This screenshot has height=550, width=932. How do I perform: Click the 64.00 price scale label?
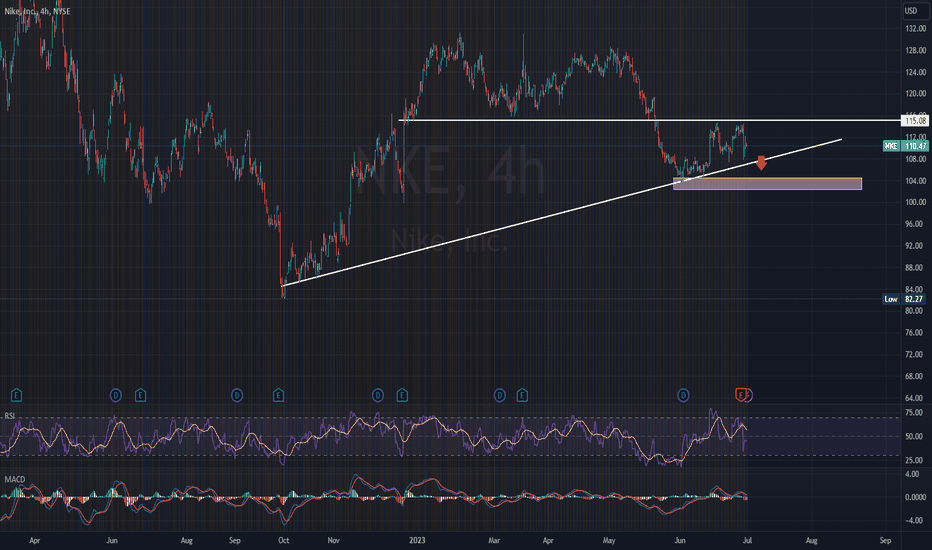(x=916, y=398)
